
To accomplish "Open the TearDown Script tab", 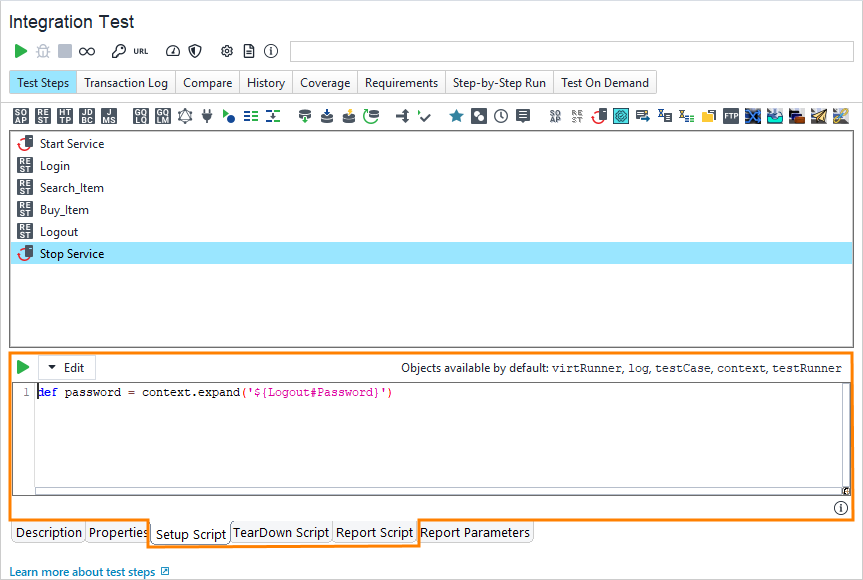I will [280, 533].
